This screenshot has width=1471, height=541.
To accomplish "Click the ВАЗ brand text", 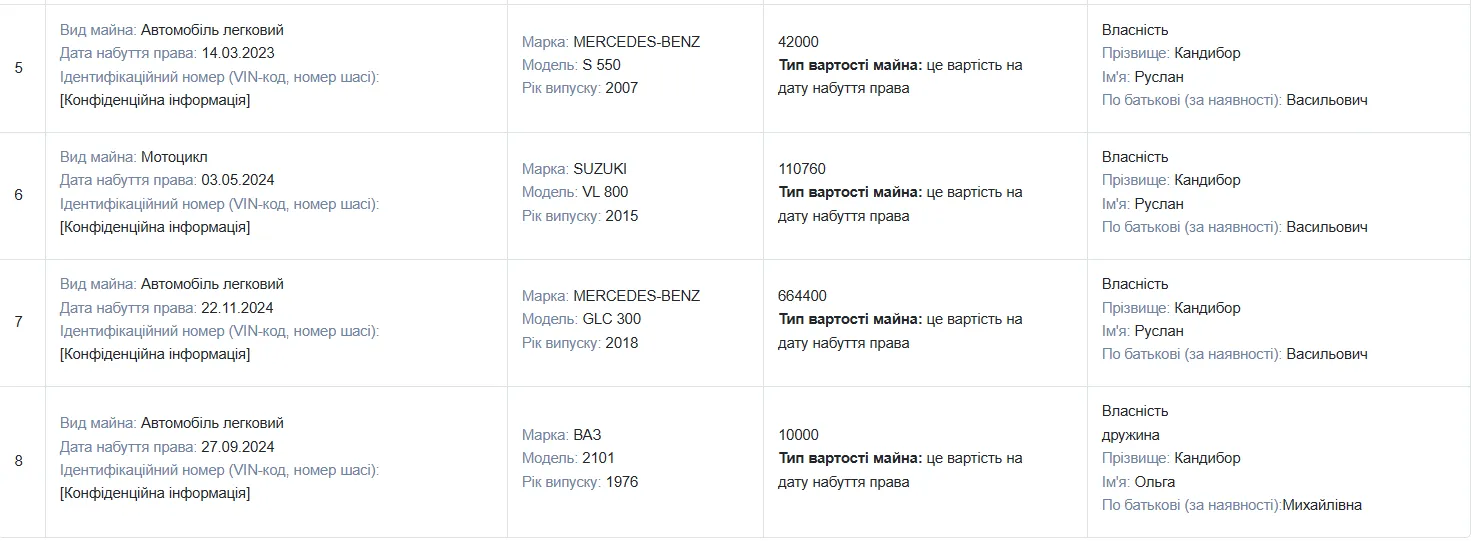I will coord(587,435).
